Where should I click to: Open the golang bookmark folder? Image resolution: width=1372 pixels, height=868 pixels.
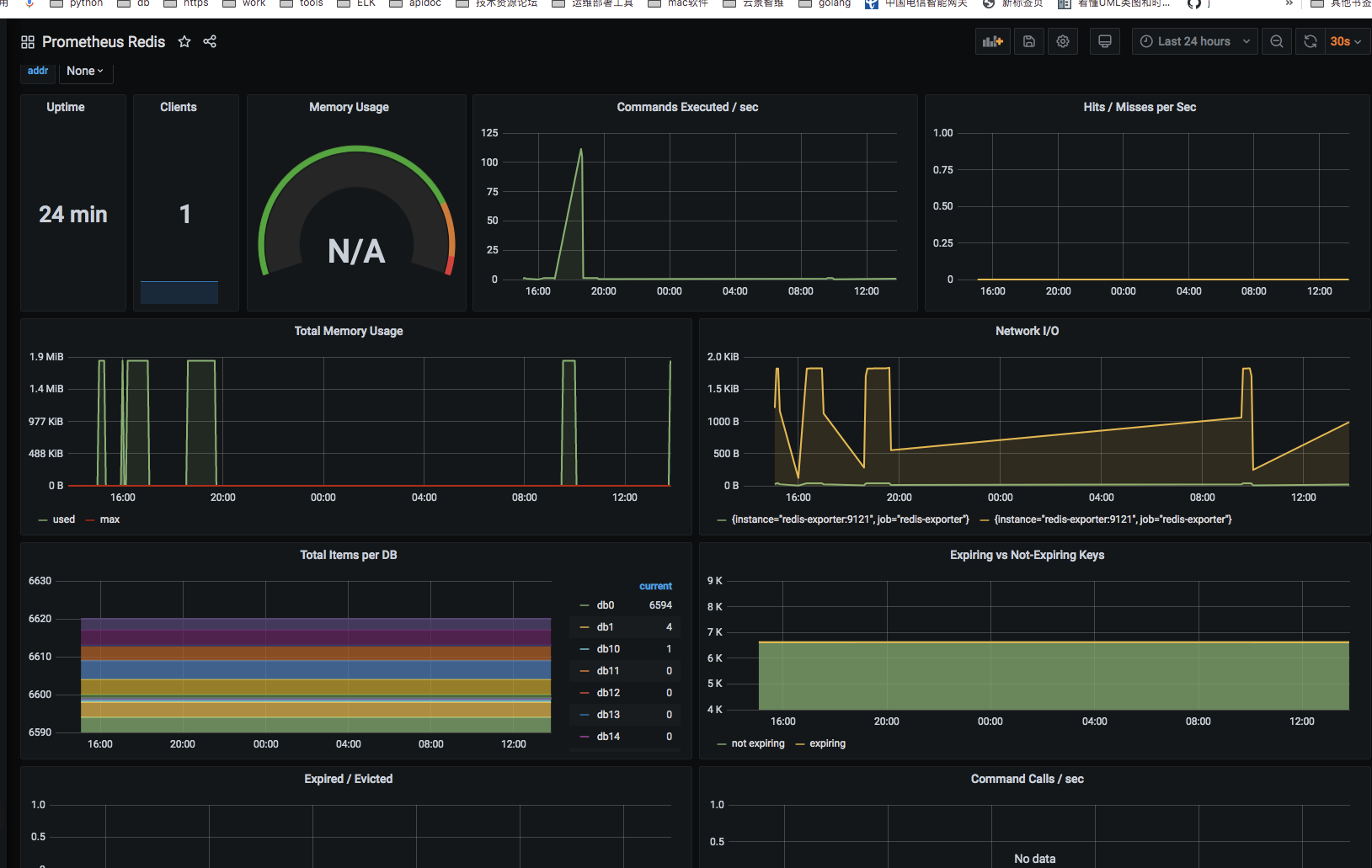point(825,3)
